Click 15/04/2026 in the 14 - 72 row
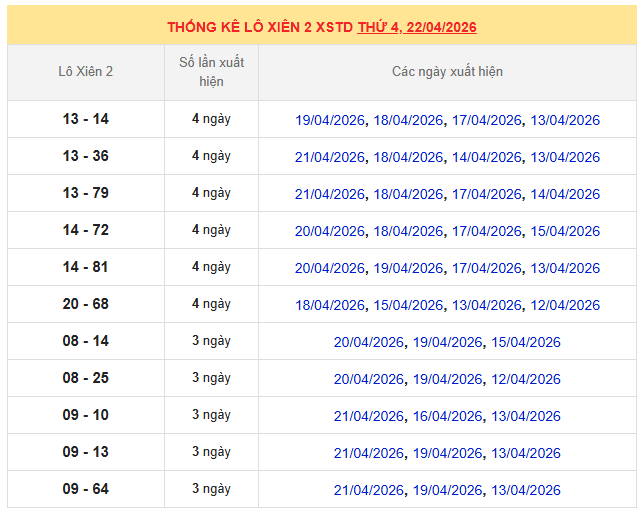 coord(565,231)
